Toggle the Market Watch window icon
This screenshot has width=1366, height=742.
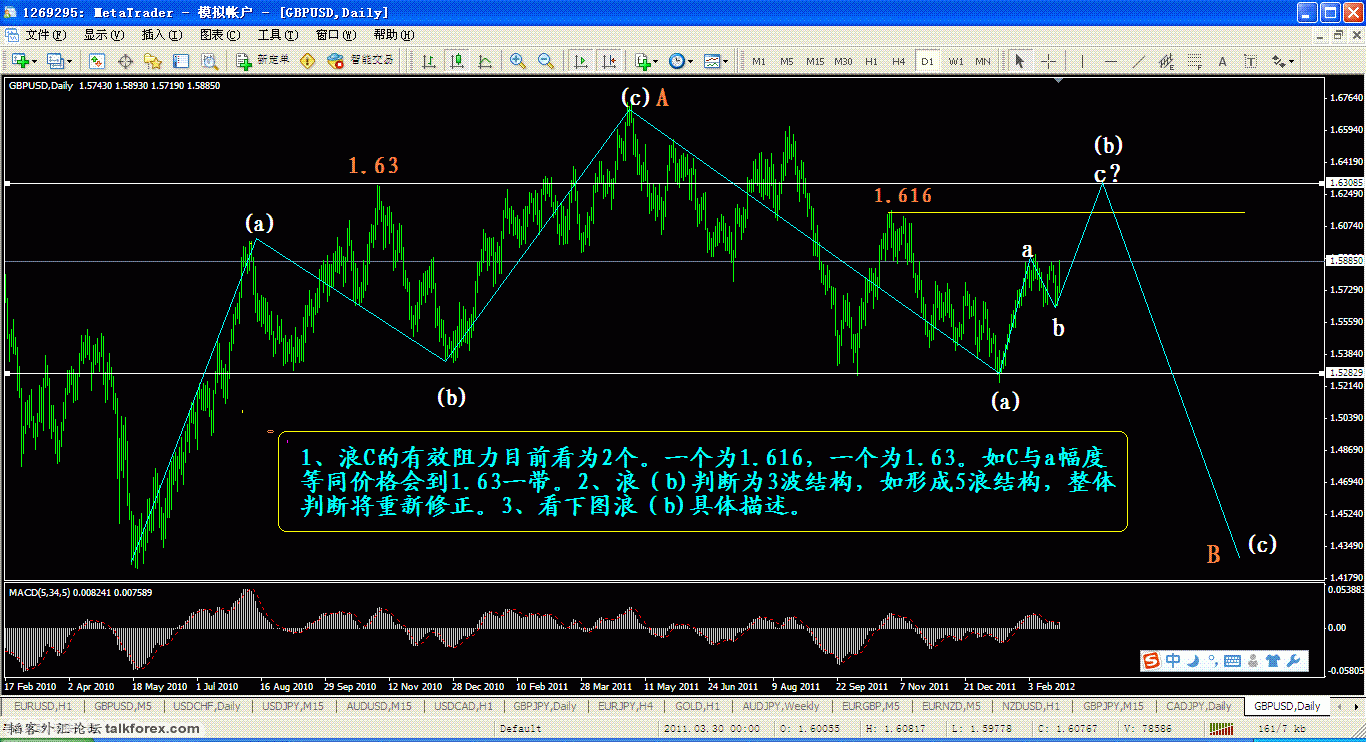pyautogui.click(x=99, y=61)
